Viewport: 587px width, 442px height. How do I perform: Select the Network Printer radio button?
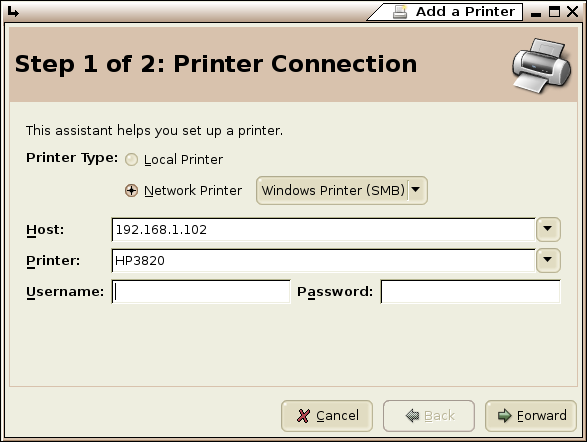point(131,190)
